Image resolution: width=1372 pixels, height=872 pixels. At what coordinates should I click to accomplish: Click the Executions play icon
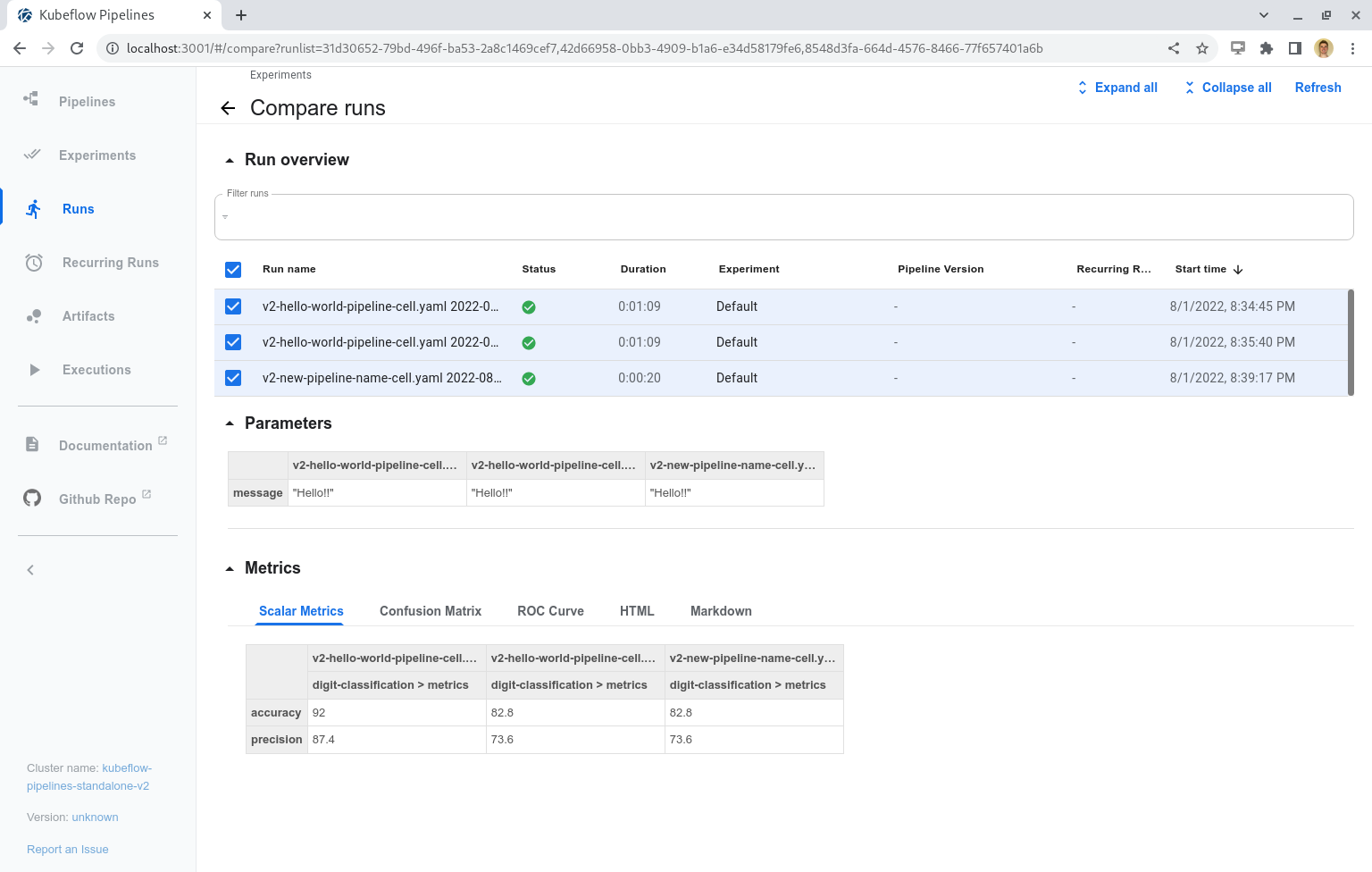click(34, 370)
